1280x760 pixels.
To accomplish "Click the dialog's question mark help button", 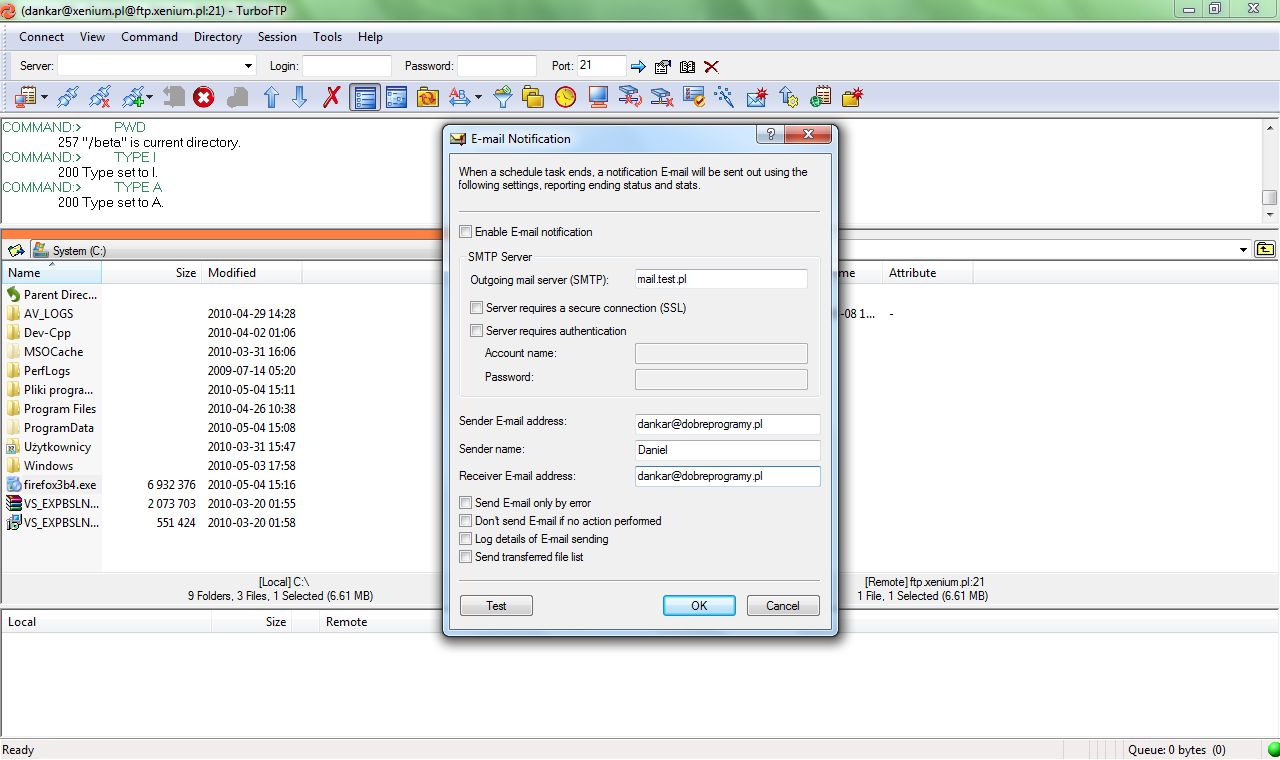I will tap(770, 135).
